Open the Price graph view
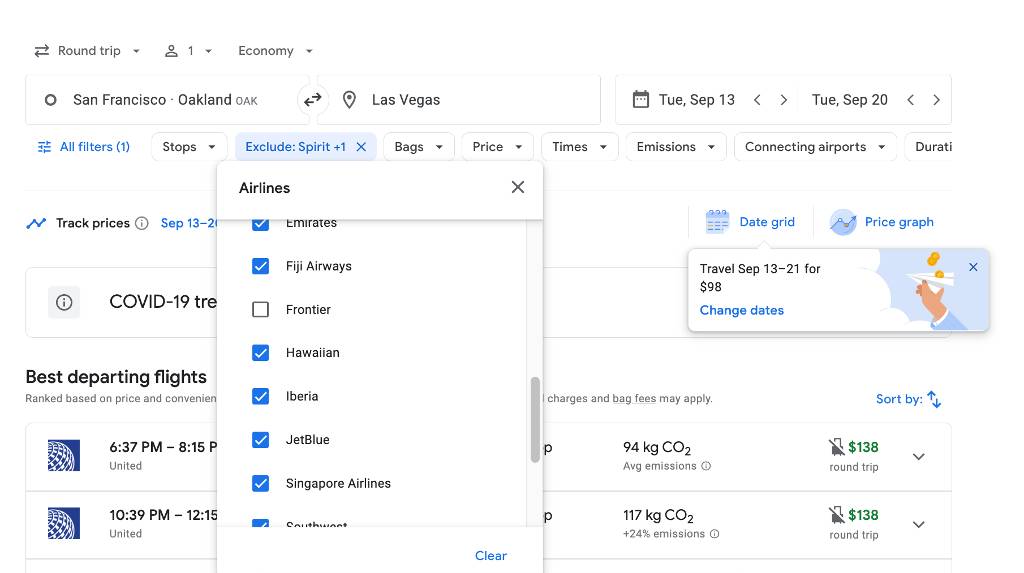The height and width of the screenshot is (573, 1024). click(x=882, y=222)
